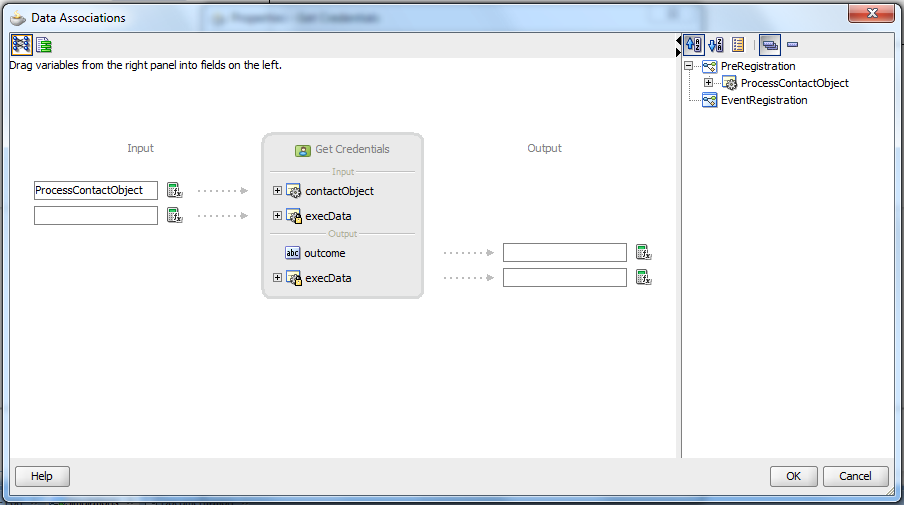This screenshot has width=904, height=505.
Task: Collapse the PreRegistration tree node
Action: coord(688,66)
